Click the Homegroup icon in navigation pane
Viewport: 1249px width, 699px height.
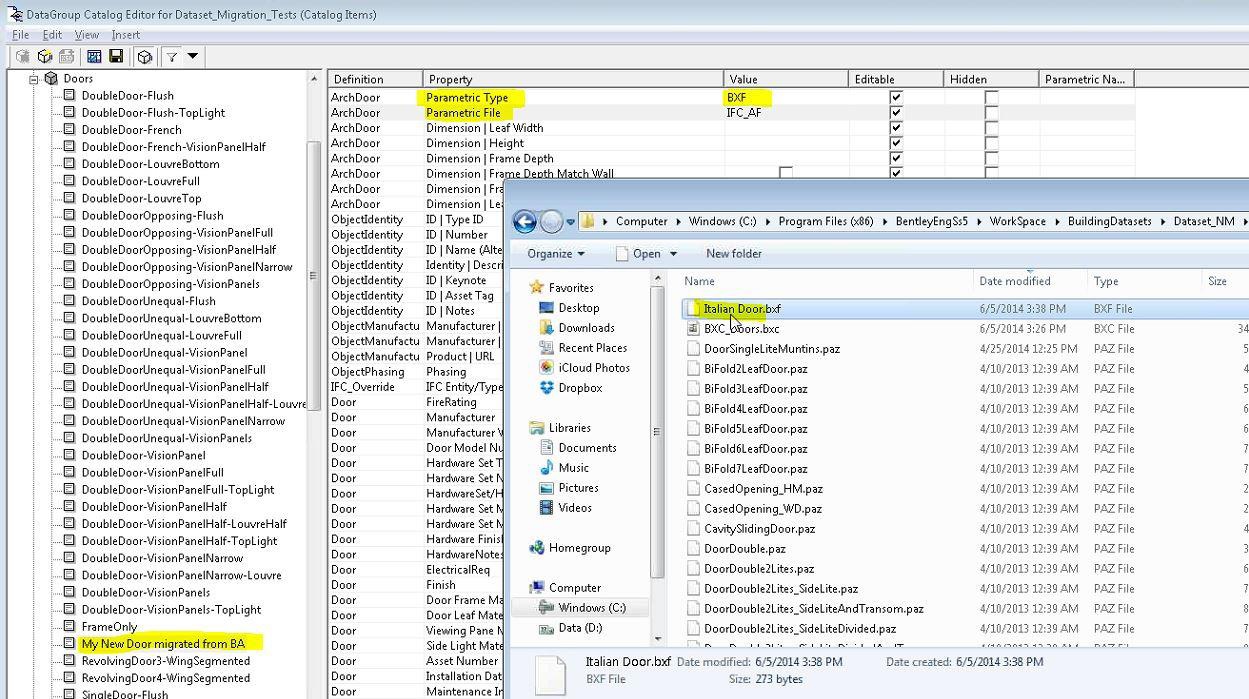537,548
